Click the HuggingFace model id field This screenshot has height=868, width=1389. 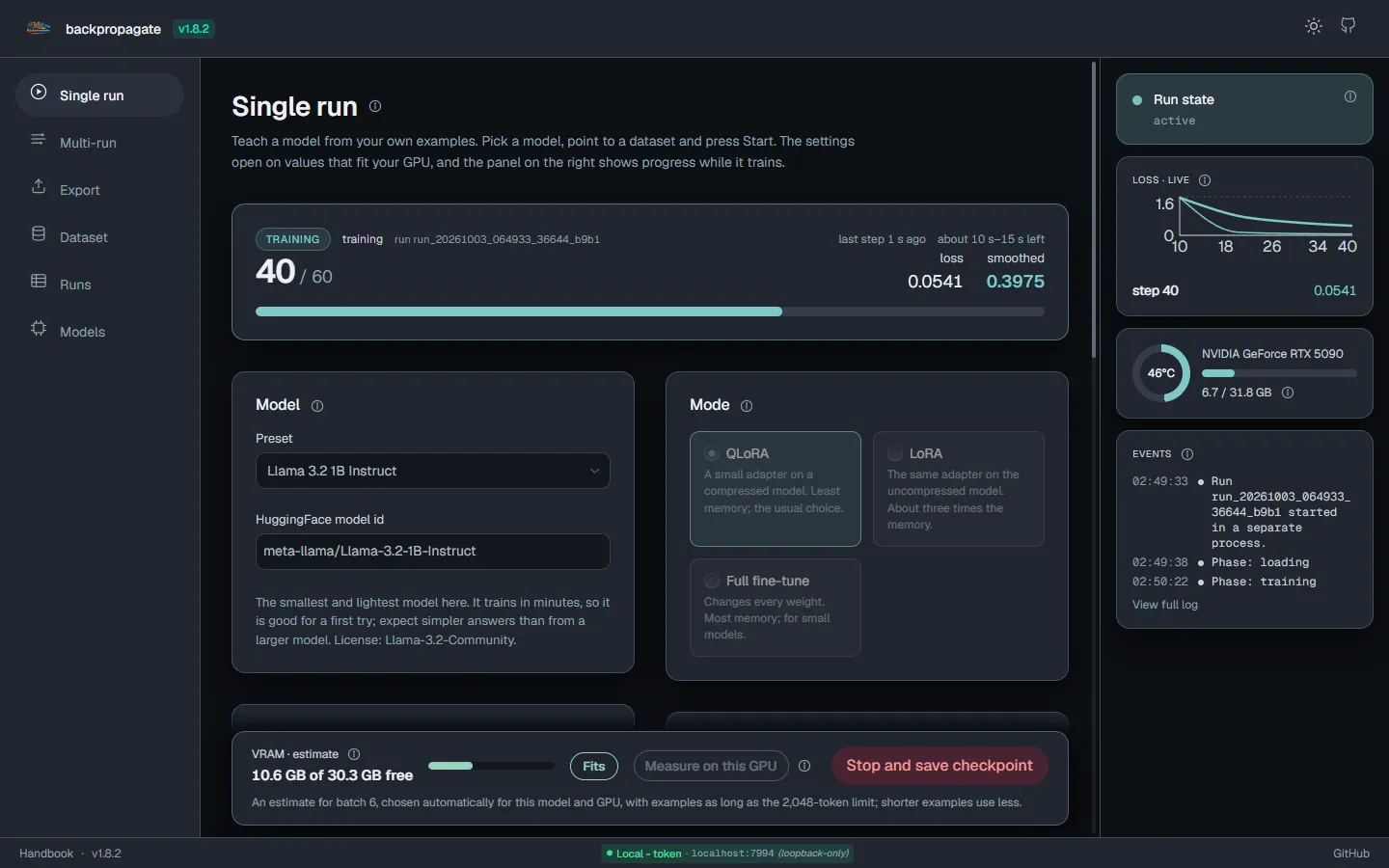[432, 552]
